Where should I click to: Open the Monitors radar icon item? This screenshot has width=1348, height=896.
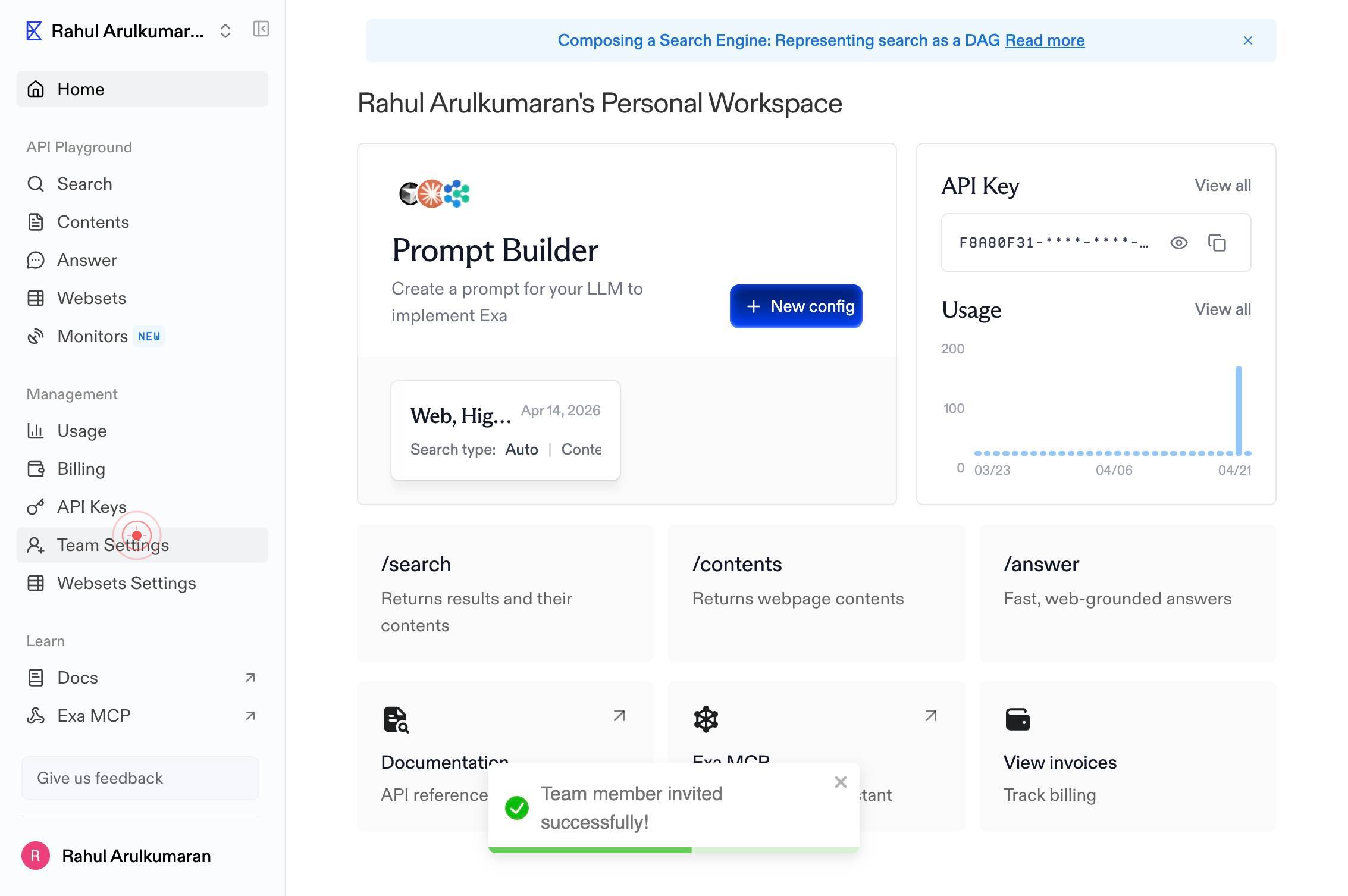[36, 336]
